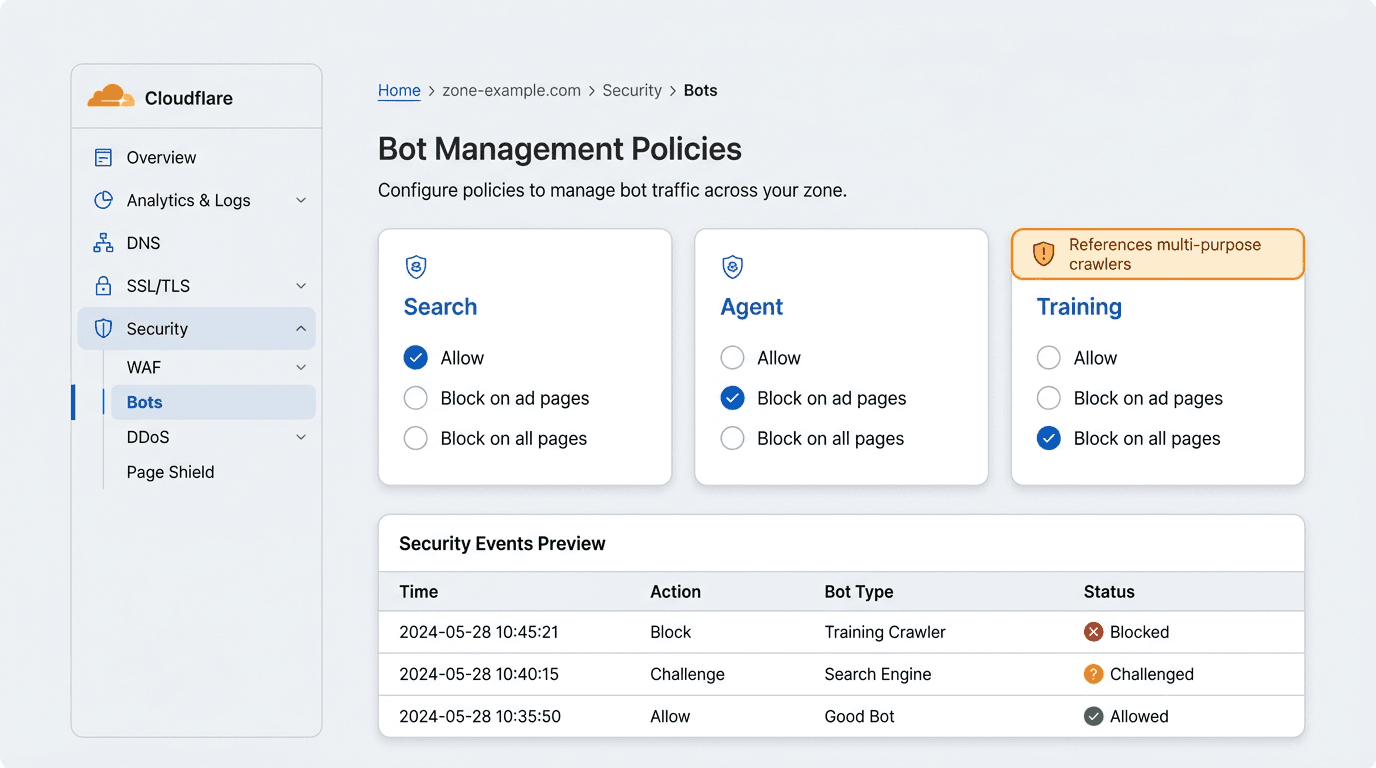
Task: Go to Home breadcrumb link
Action: point(399,90)
